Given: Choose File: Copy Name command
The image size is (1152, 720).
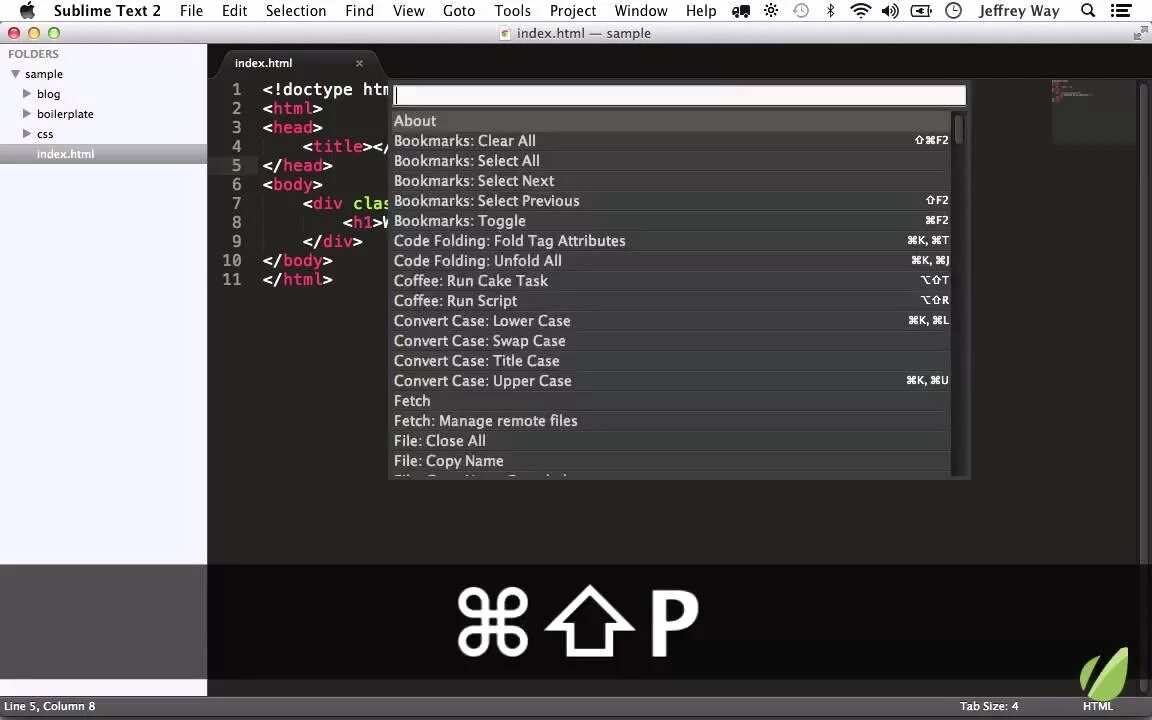Looking at the screenshot, I should pyautogui.click(x=672, y=461).
